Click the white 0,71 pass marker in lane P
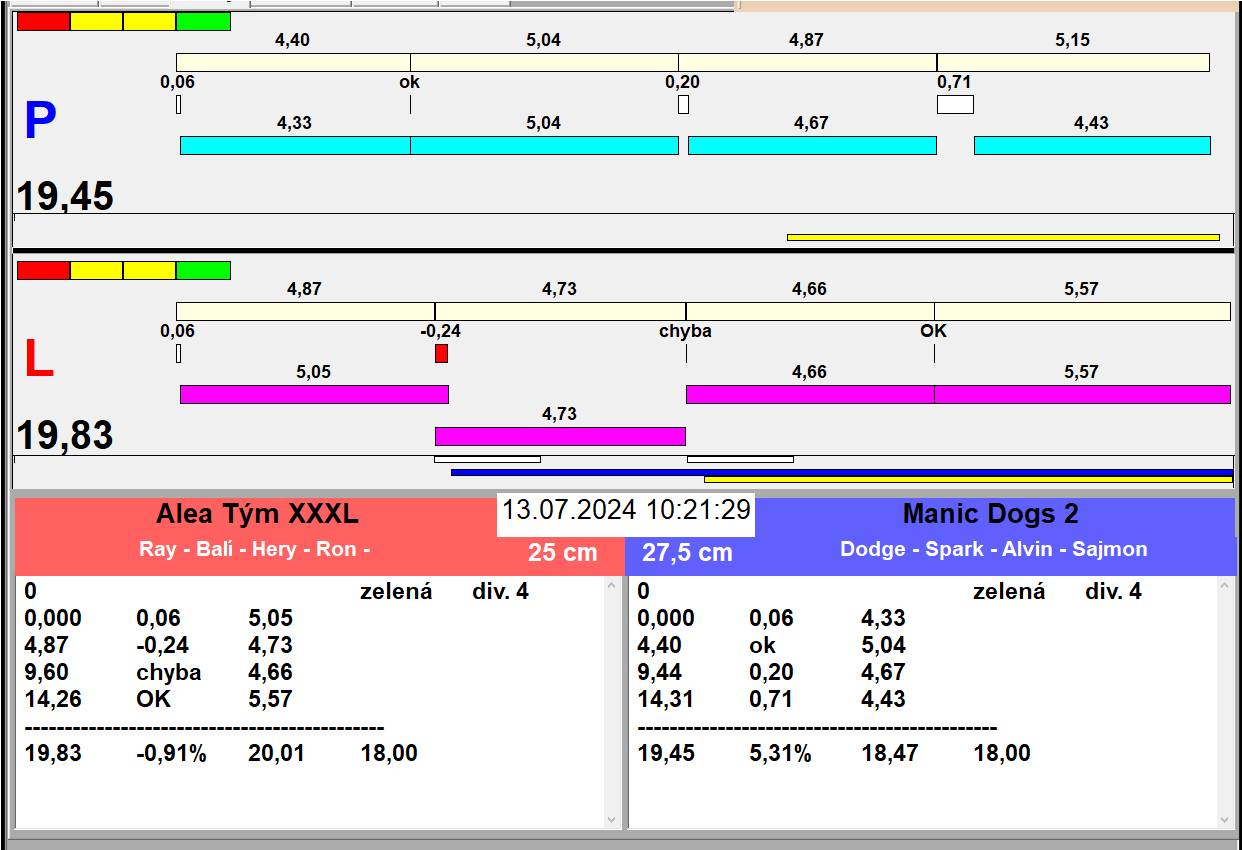Screen dimensions: 1242x850 pos(955,104)
